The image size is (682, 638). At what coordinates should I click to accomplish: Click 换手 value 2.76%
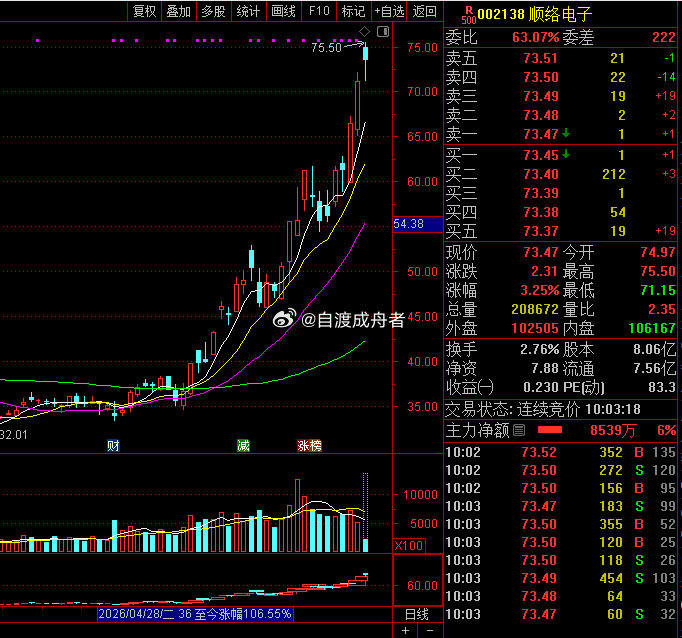point(540,349)
